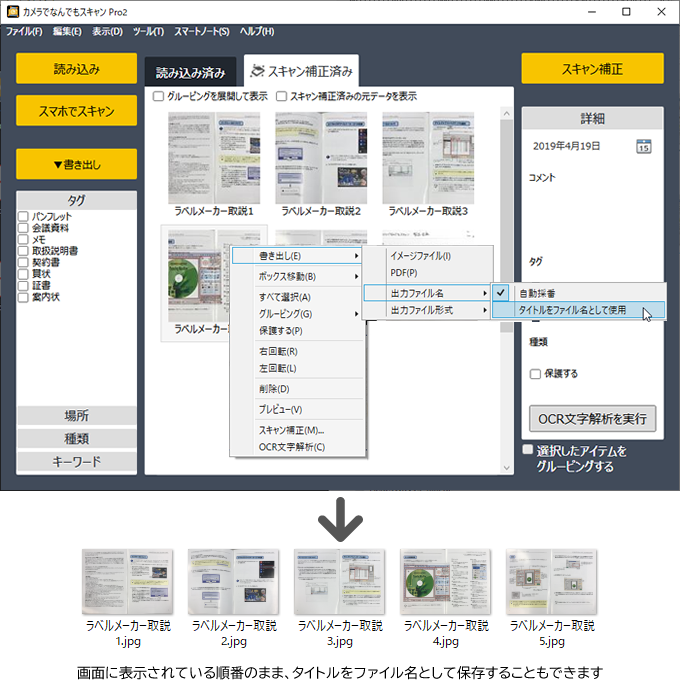Check the パンフレット tag checkbox
The height and width of the screenshot is (687, 680).
[x=23, y=216]
